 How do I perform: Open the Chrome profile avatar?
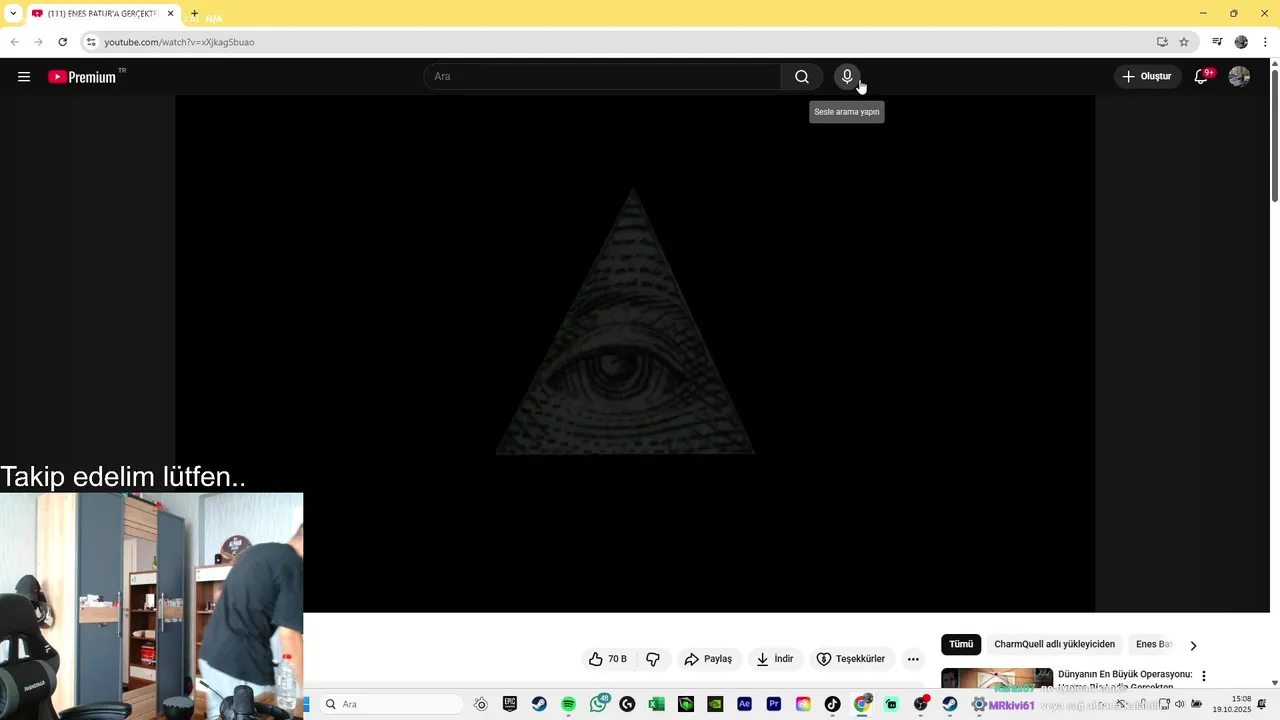[1241, 42]
